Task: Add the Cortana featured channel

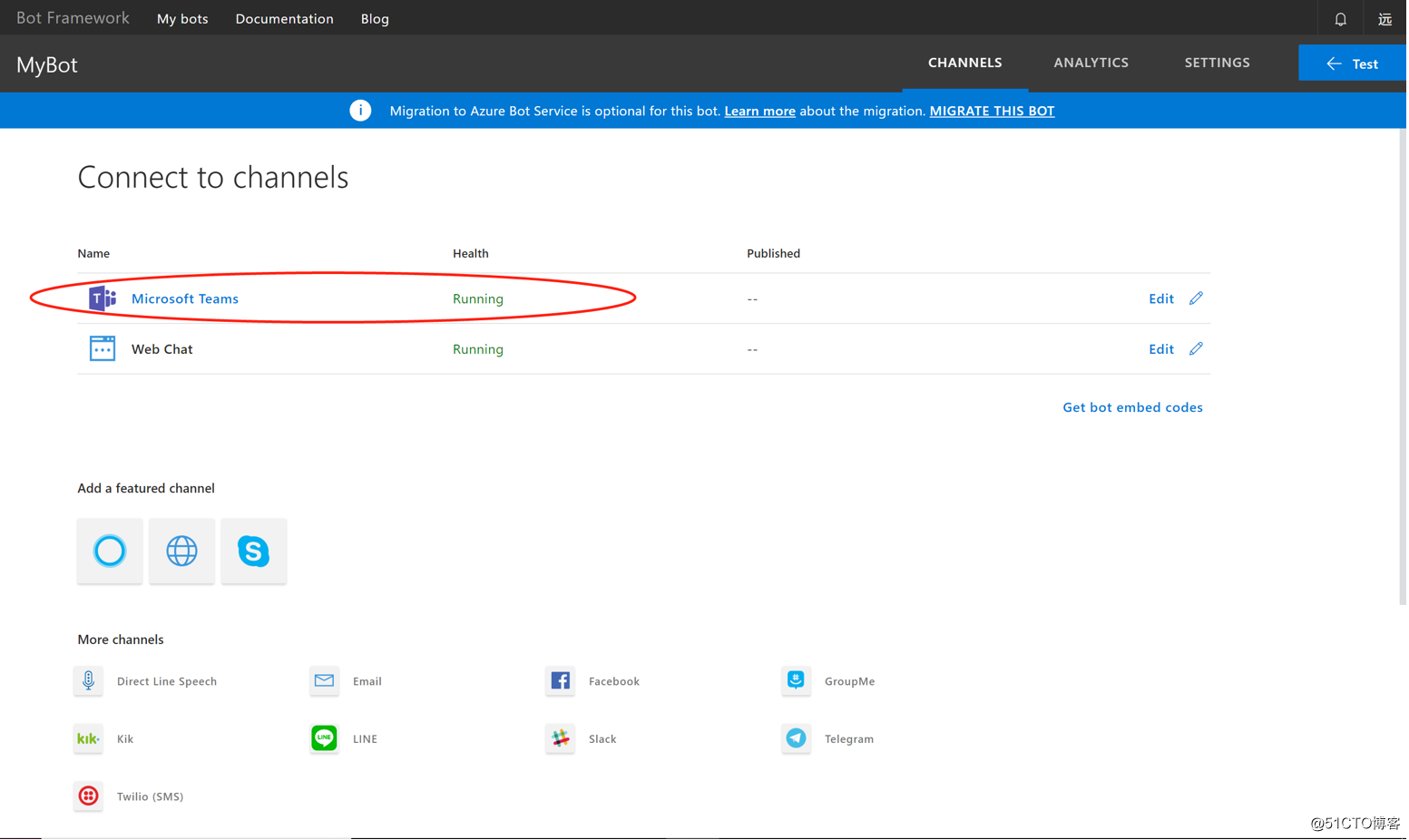Action: pos(110,552)
